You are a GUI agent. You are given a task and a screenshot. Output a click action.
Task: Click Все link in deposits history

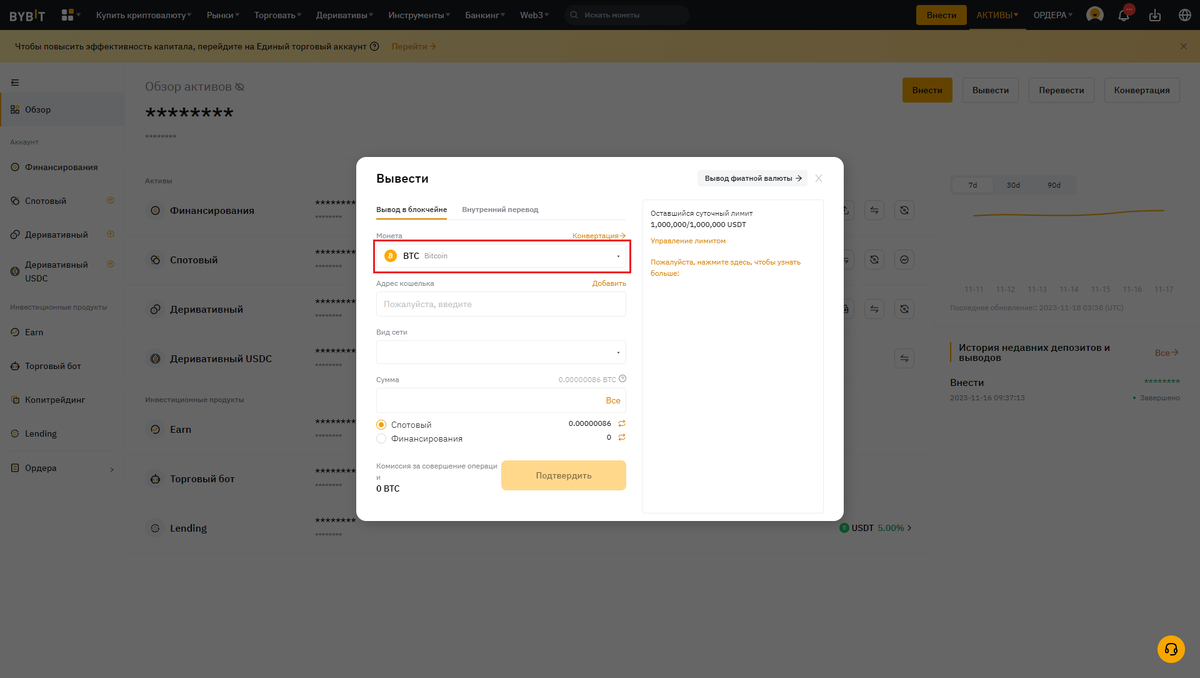coord(1167,353)
